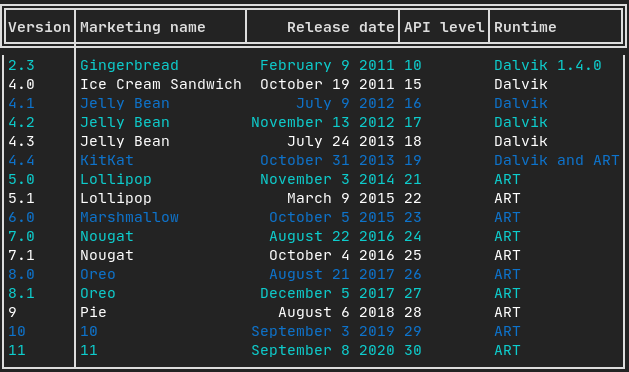Select API level 29 cell
The height and width of the screenshot is (372, 629).
[413, 331]
